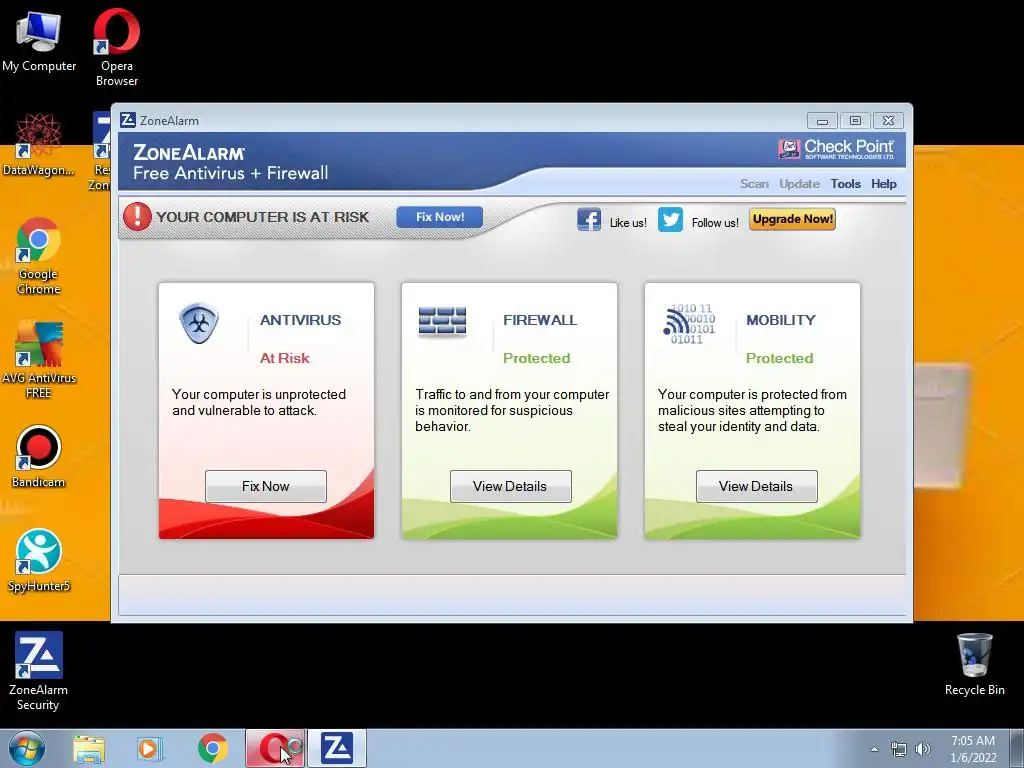1024x768 pixels.
Task: Open My Computer desktop icon
Action: (39, 40)
